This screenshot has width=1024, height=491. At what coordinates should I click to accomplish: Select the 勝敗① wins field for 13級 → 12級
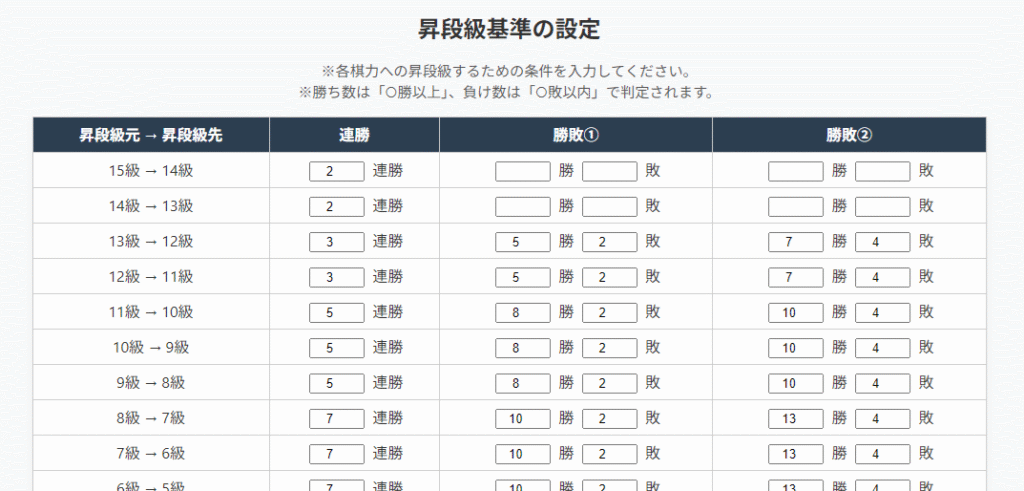[522, 242]
